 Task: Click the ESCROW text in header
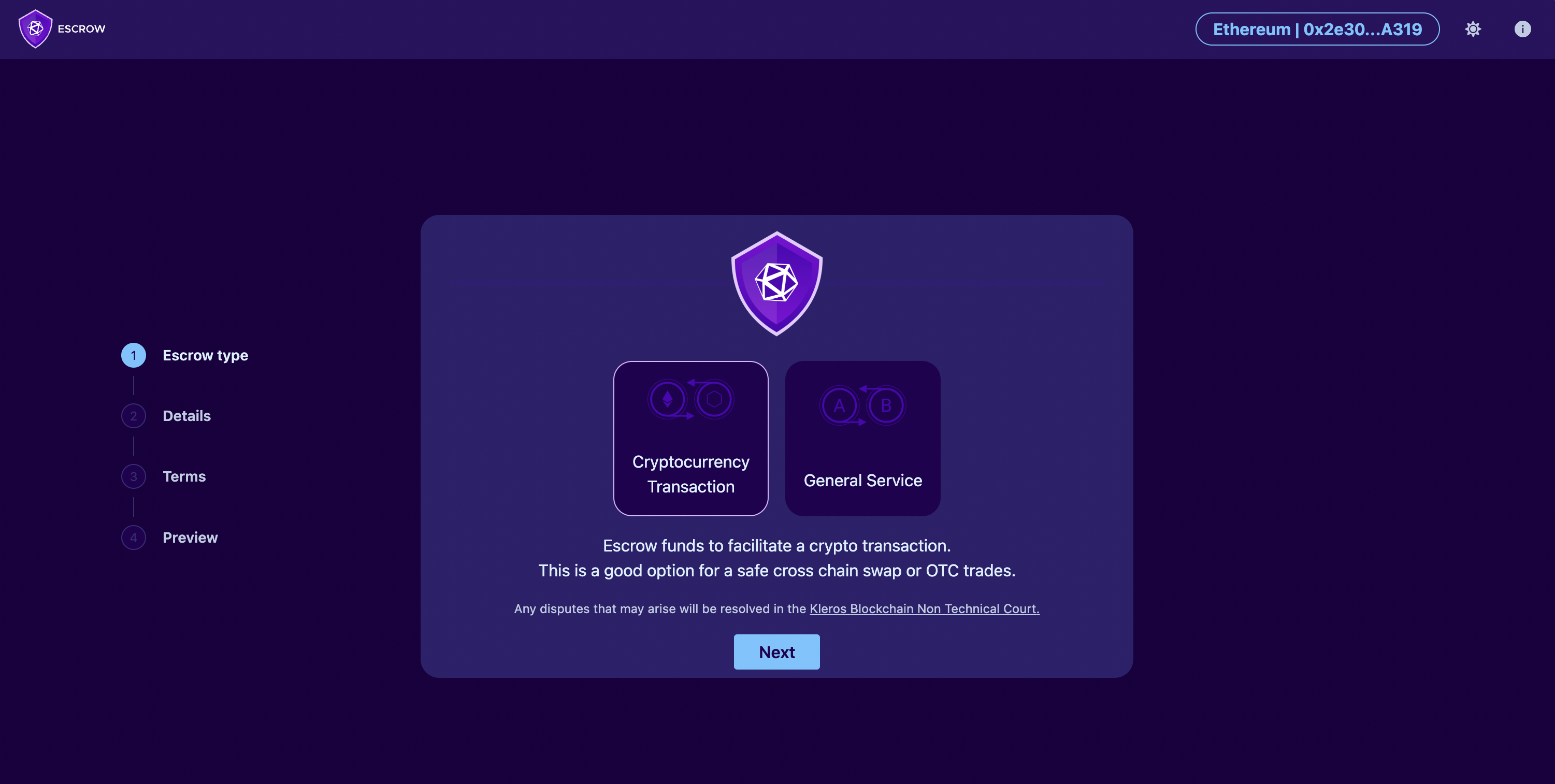81,29
